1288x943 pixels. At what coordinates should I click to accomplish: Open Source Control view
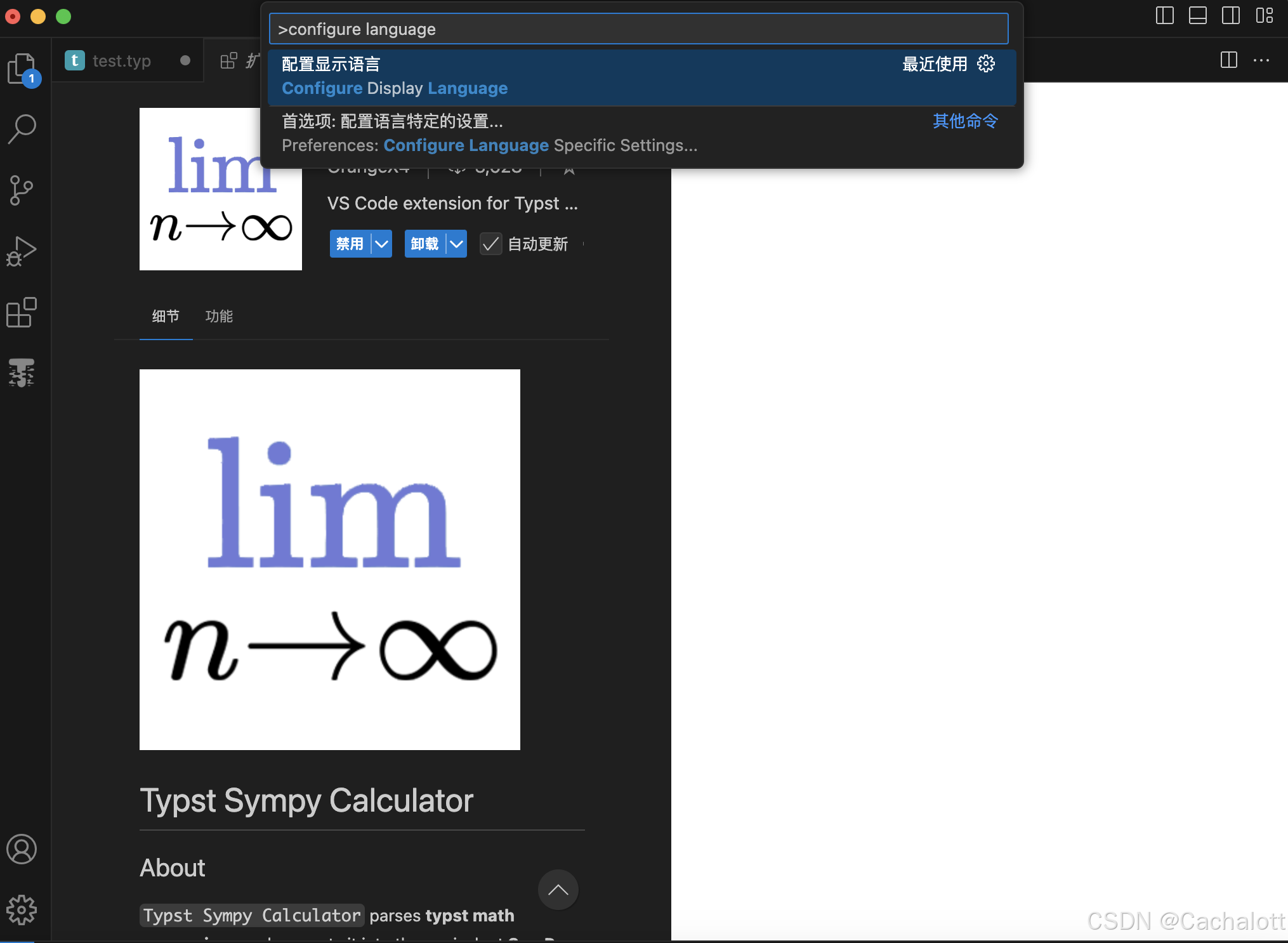pyautogui.click(x=22, y=190)
